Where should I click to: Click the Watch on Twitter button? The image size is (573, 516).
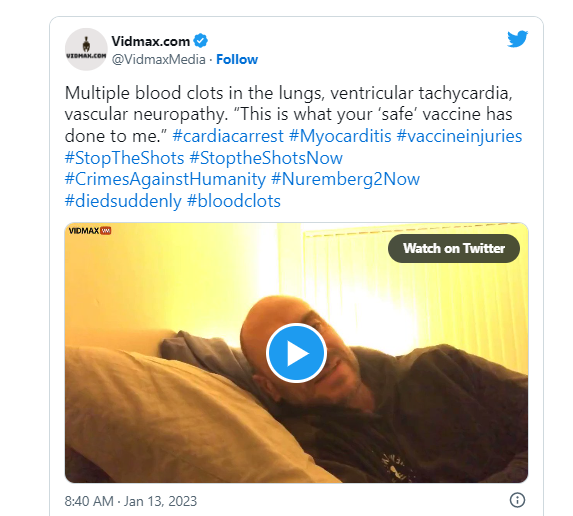454,248
